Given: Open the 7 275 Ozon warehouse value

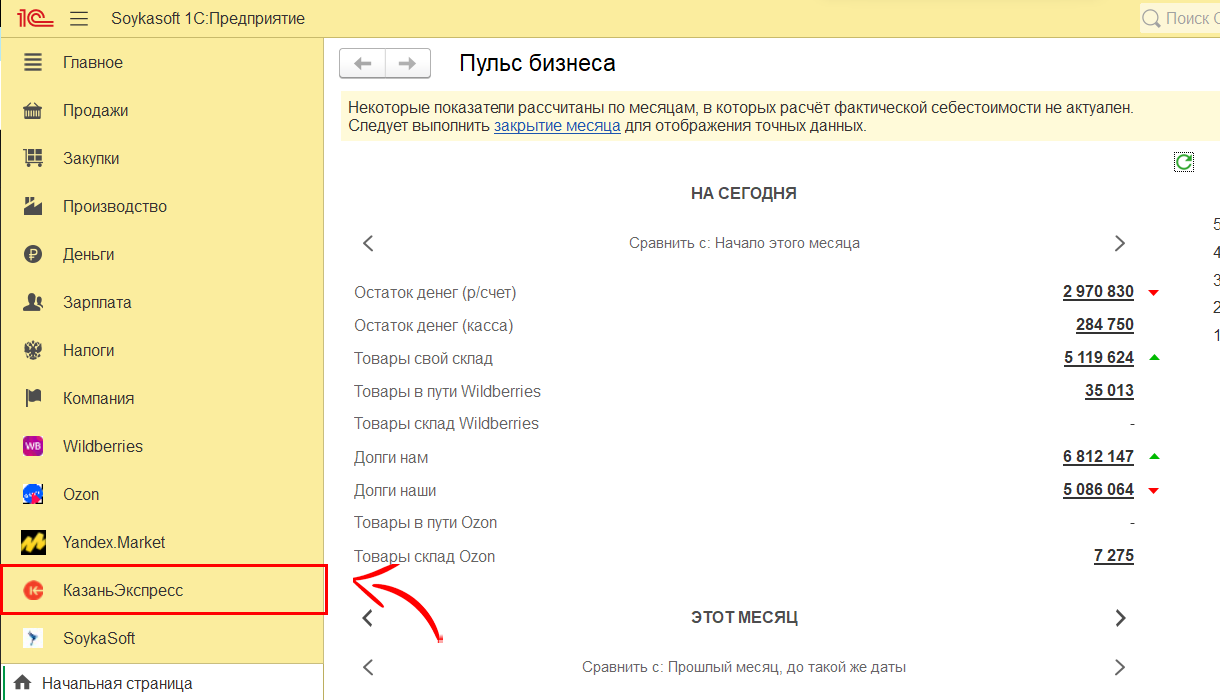Looking at the screenshot, I should [1114, 556].
